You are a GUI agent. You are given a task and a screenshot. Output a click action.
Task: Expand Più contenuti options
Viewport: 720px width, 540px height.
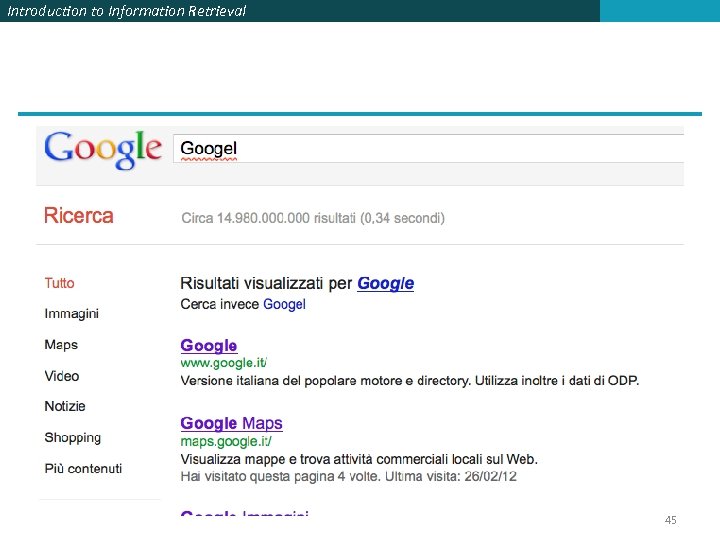point(83,468)
